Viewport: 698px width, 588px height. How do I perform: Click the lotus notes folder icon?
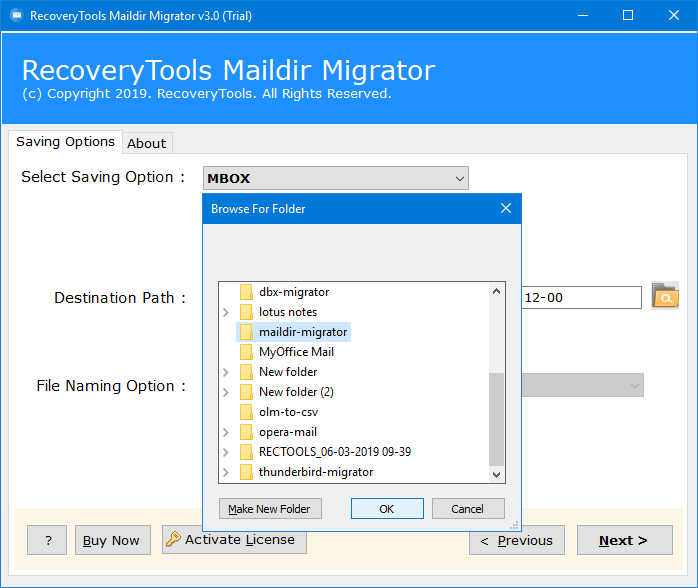[x=246, y=312]
